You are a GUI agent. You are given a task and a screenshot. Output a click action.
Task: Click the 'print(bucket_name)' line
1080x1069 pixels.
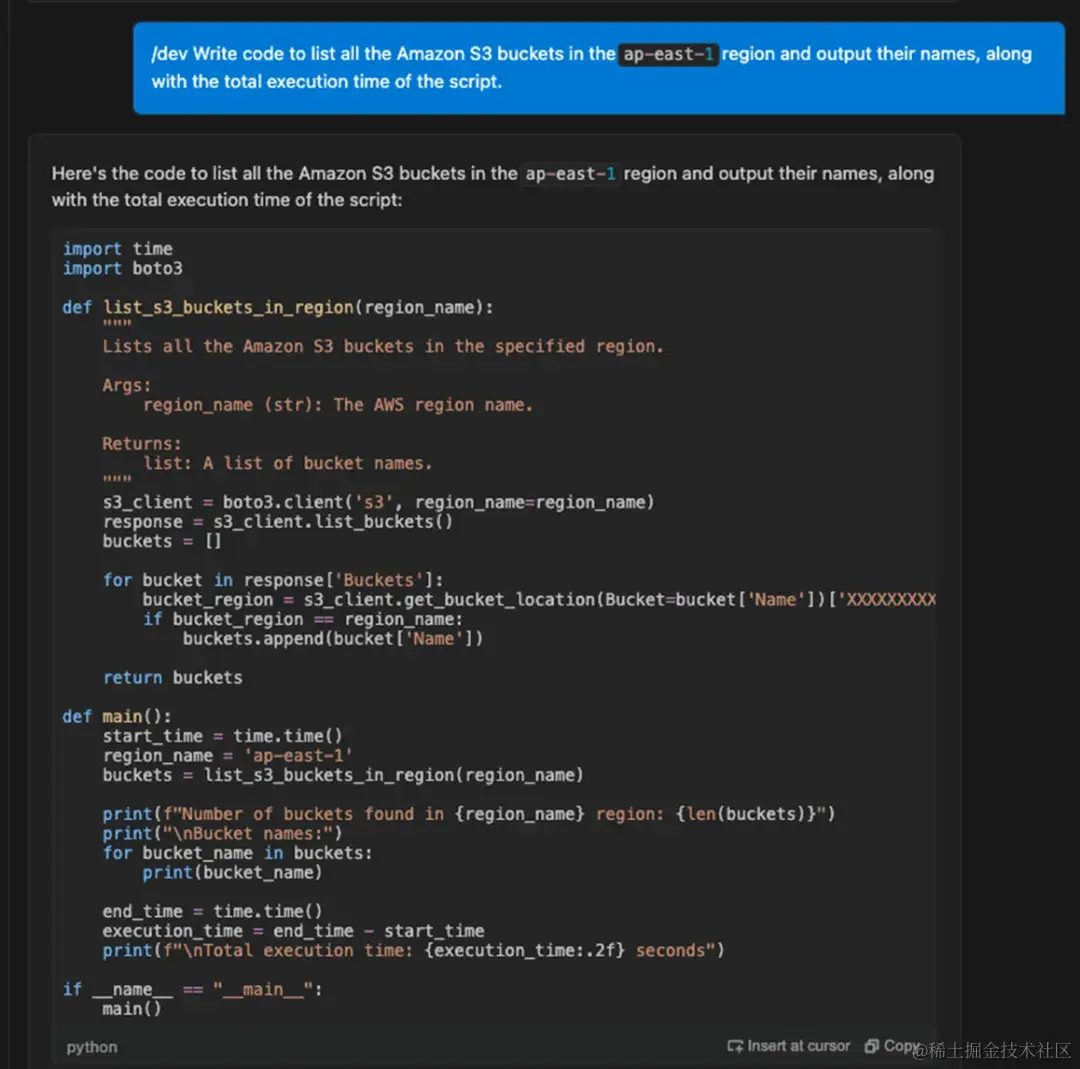[x=232, y=873]
